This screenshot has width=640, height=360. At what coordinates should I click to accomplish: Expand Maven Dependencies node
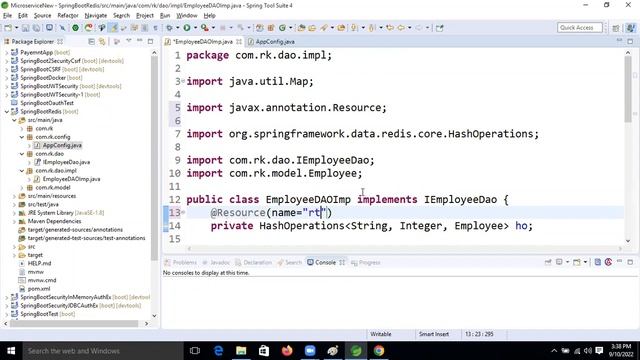(14, 221)
